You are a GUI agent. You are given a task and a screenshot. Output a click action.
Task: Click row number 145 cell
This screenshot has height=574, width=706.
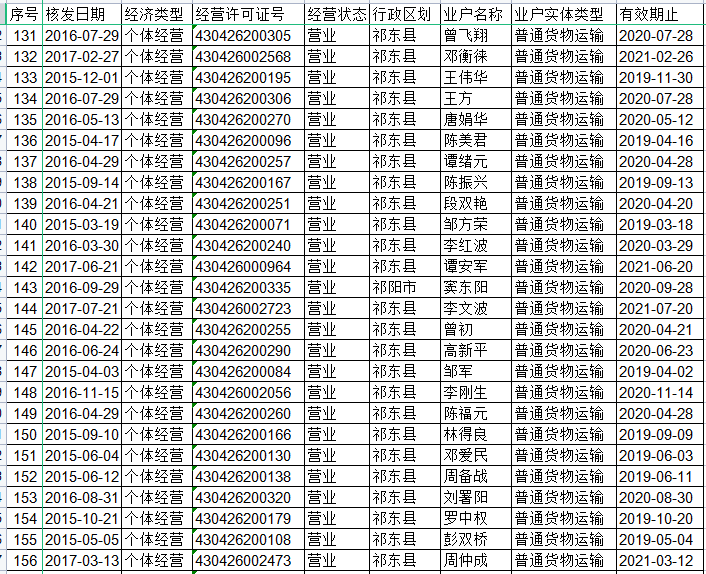25,329
